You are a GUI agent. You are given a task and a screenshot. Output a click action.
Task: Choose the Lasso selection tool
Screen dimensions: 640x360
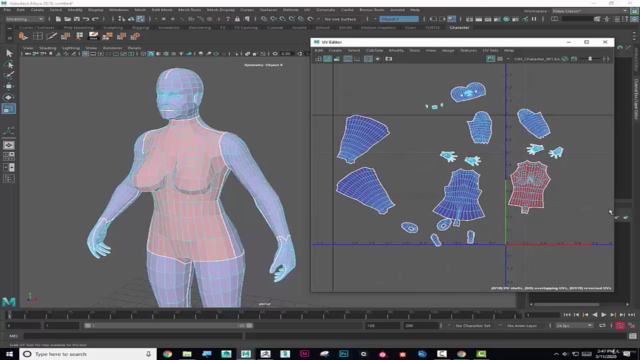(x=9, y=64)
